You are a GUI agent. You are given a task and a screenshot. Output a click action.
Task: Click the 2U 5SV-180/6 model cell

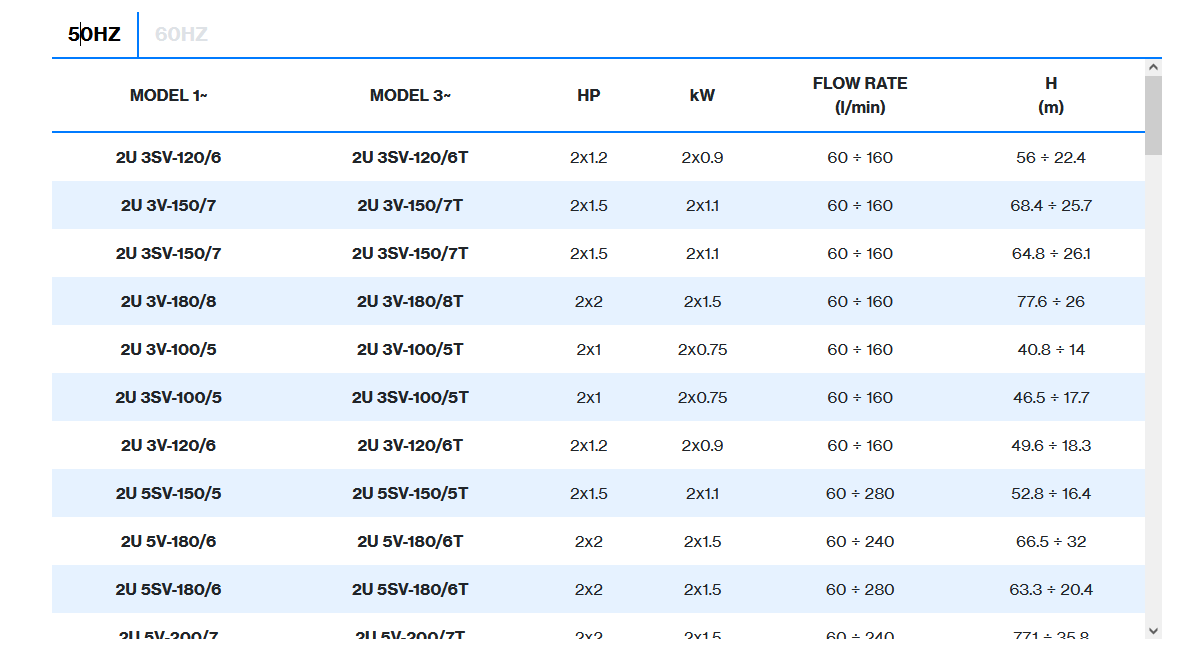coord(168,590)
